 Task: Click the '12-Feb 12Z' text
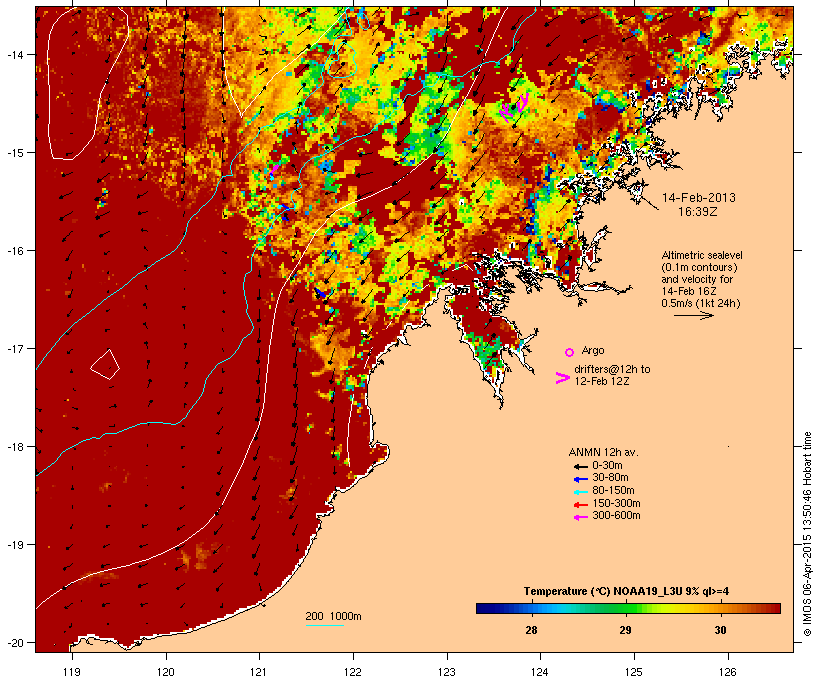pyautogui.click(x=602, y=381)
